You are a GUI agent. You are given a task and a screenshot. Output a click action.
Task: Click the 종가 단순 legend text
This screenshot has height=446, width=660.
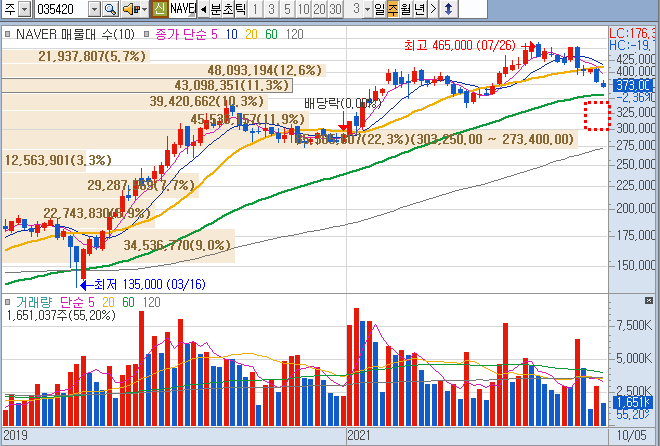pyautogui.click(x=181, y=34)
